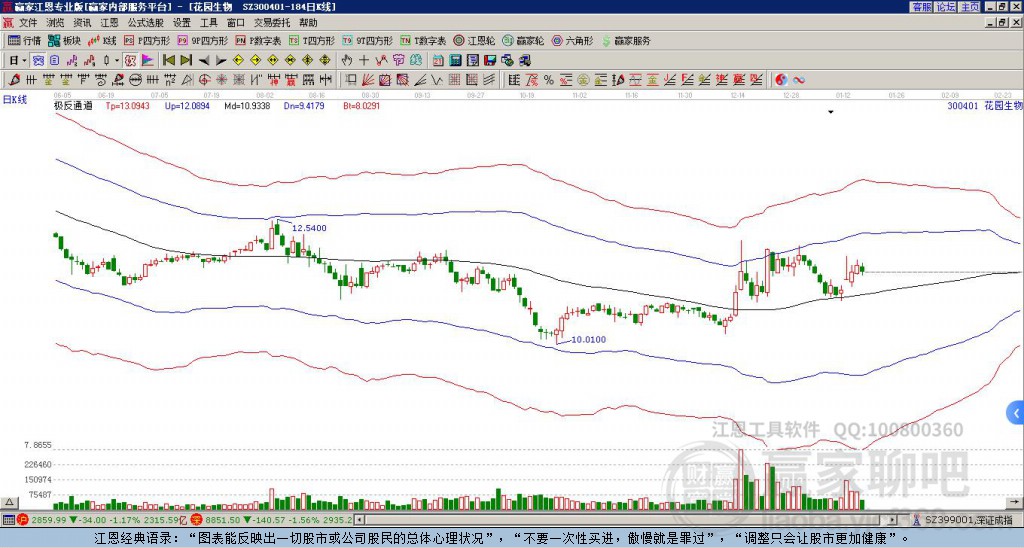The width and height of the screenshot is (1024, 548).
Task: Open the 江恩轮 Gann wheel
Action: 474,40
